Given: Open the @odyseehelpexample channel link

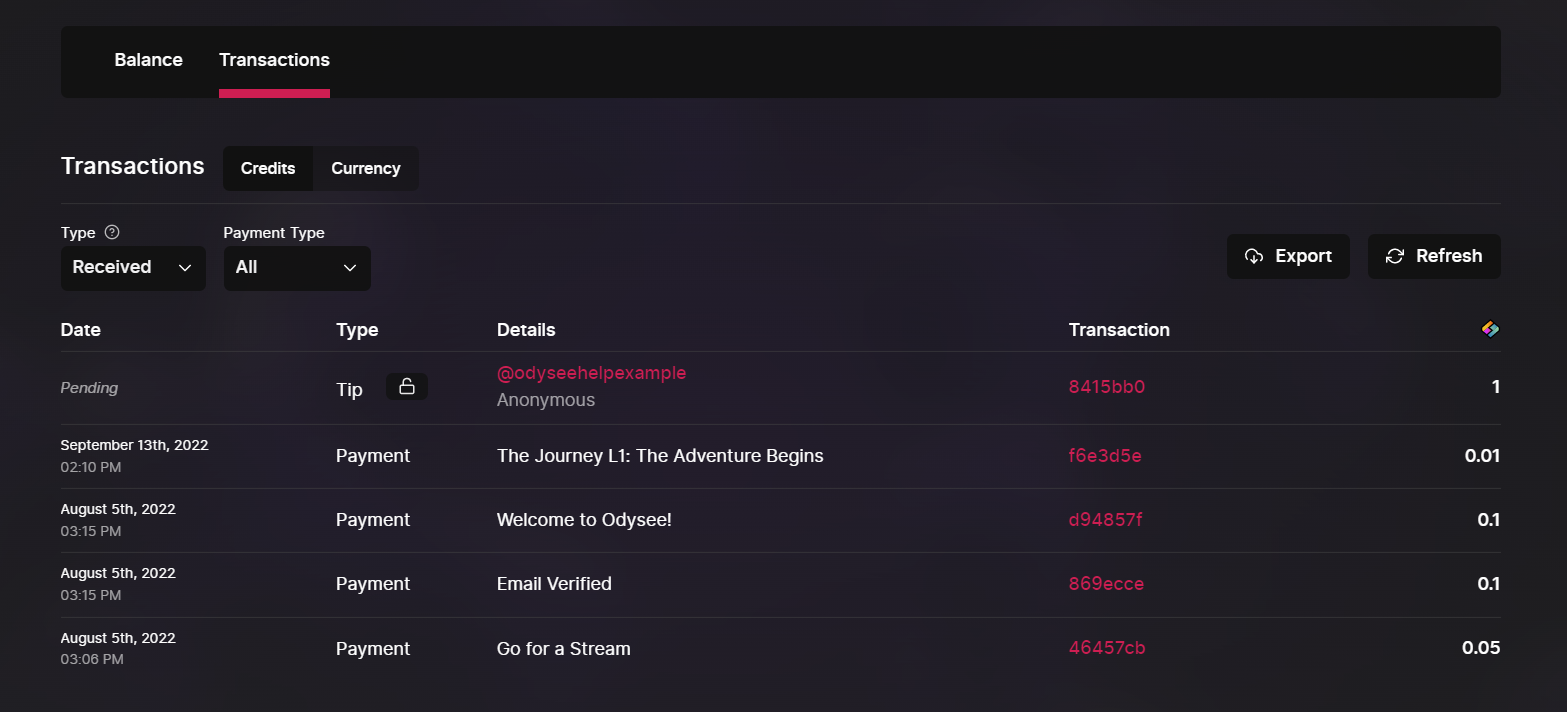Looking at the screenshot, I should [592, 373].
